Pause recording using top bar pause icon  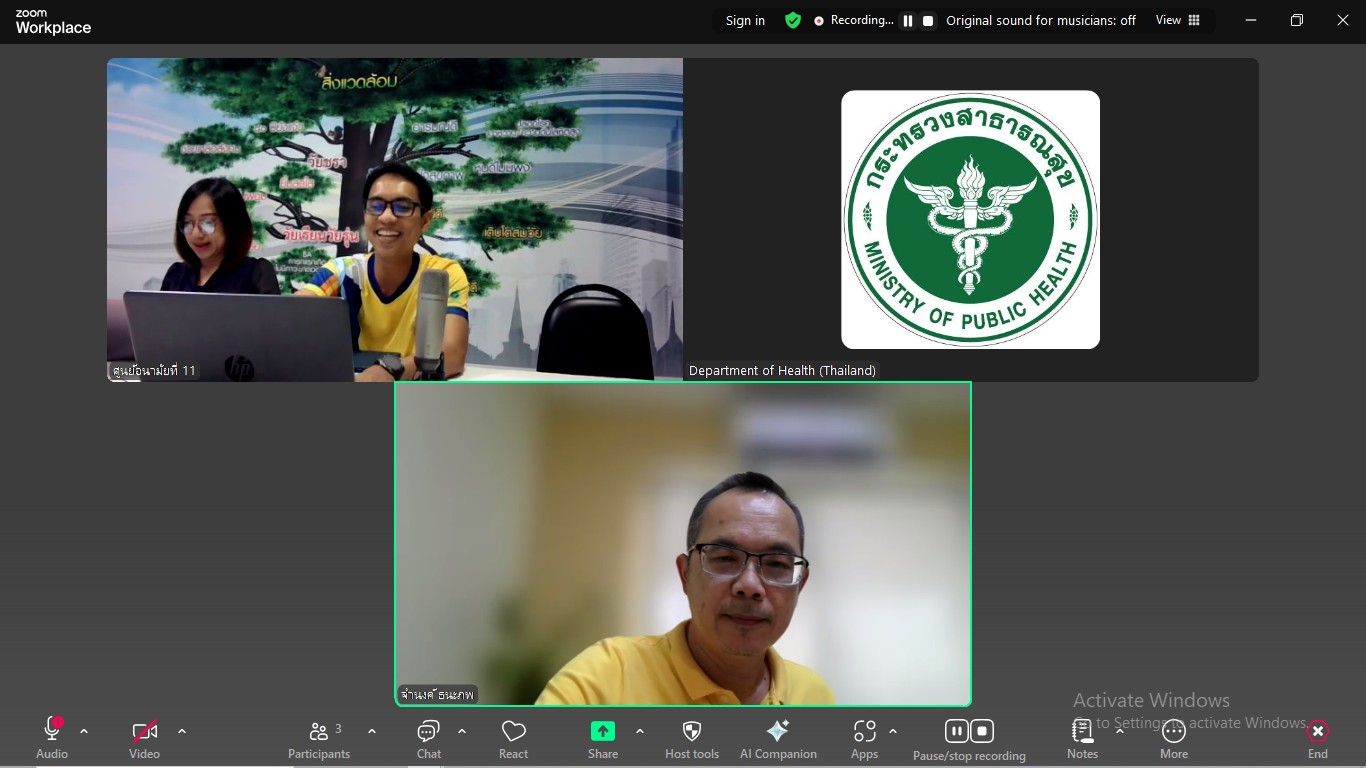(908, 20)
